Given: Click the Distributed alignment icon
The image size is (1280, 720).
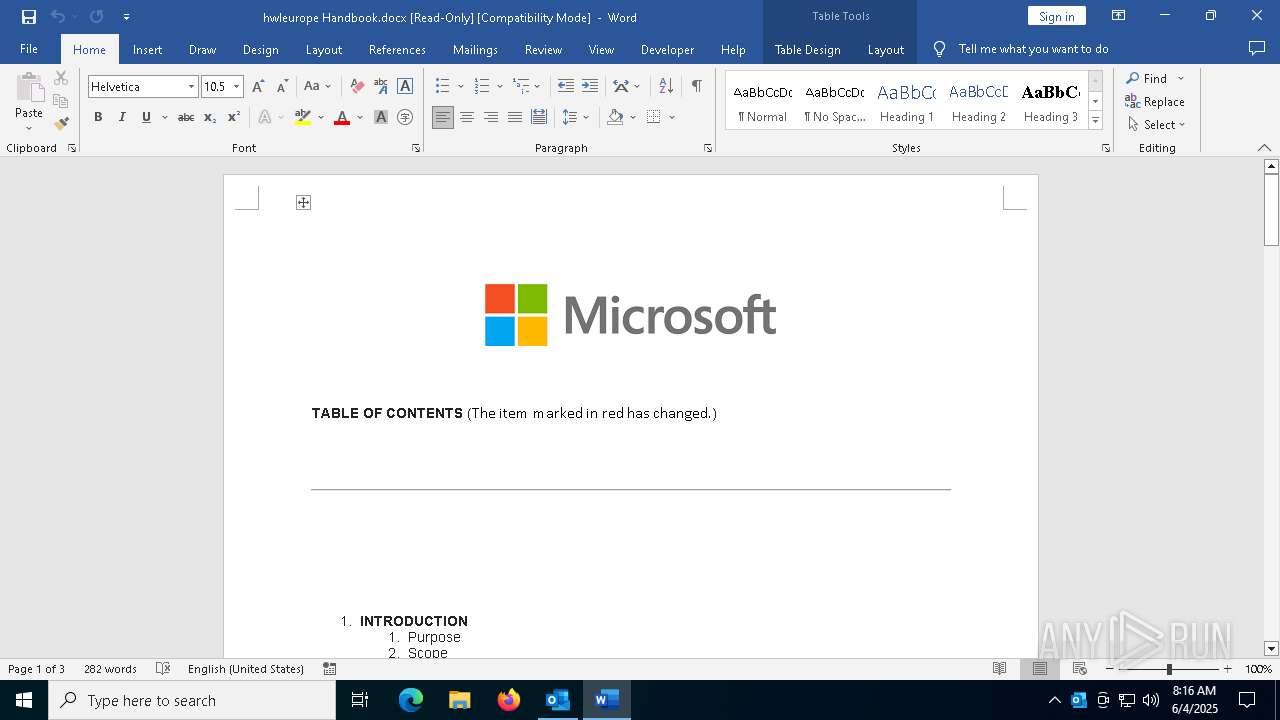Looking at the screenshot, I should point(539,117).
